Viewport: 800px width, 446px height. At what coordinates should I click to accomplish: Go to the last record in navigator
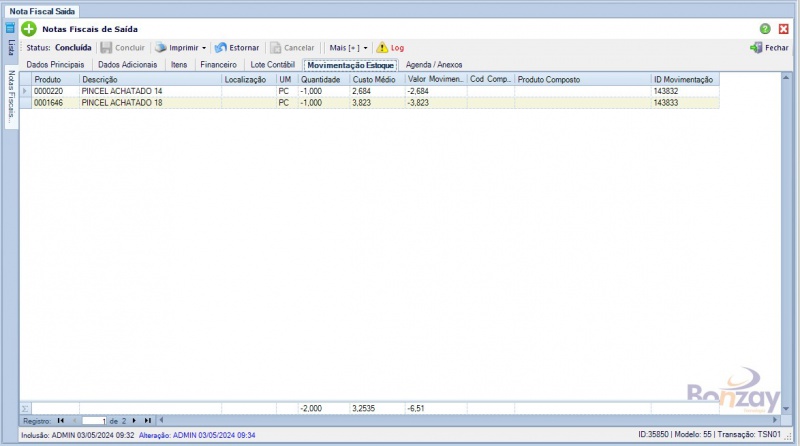pos(148,420)
